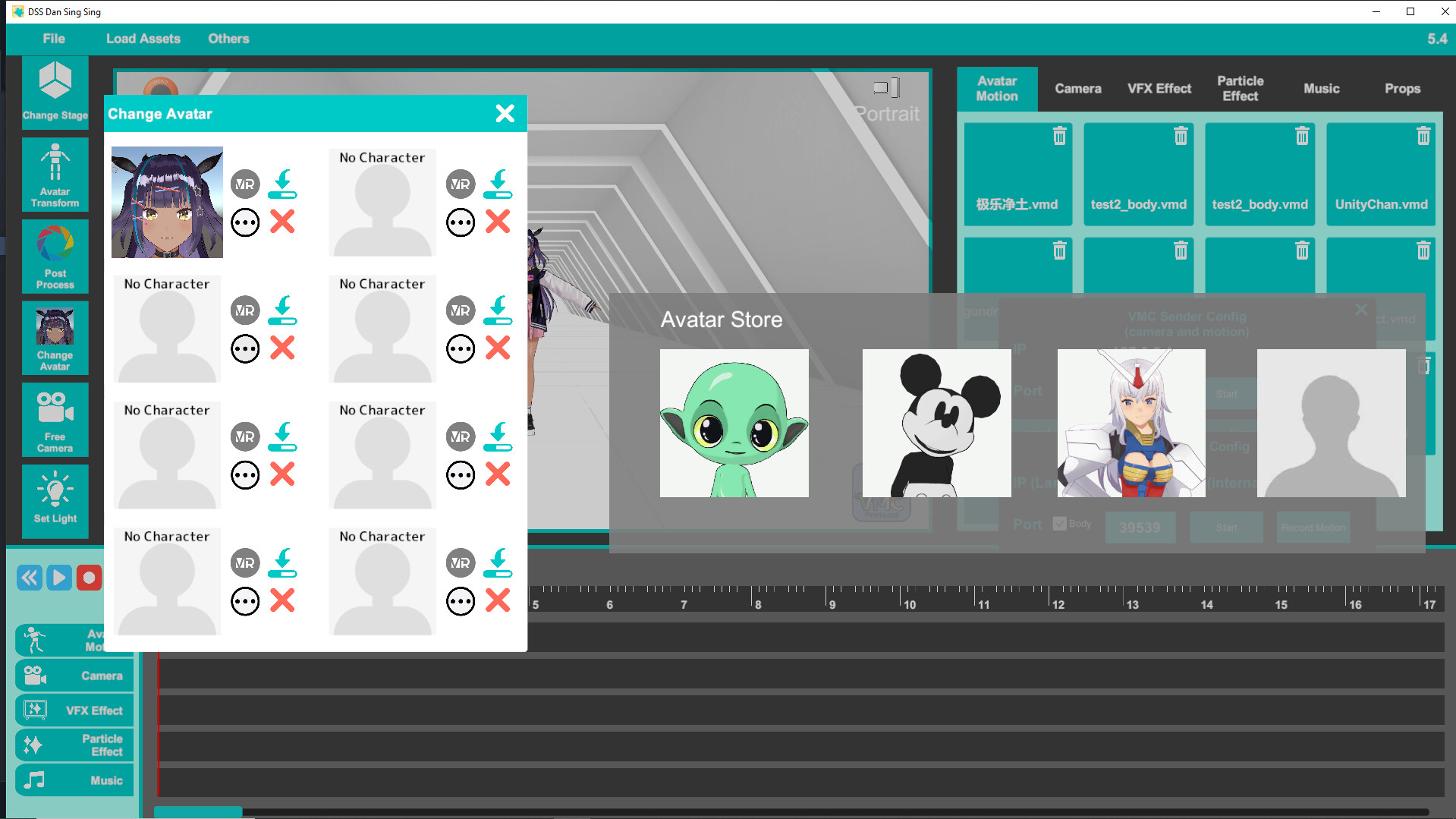
Task: Select the Mickey Mouse avatar in the Avatar Store
Action: [936, 424]
